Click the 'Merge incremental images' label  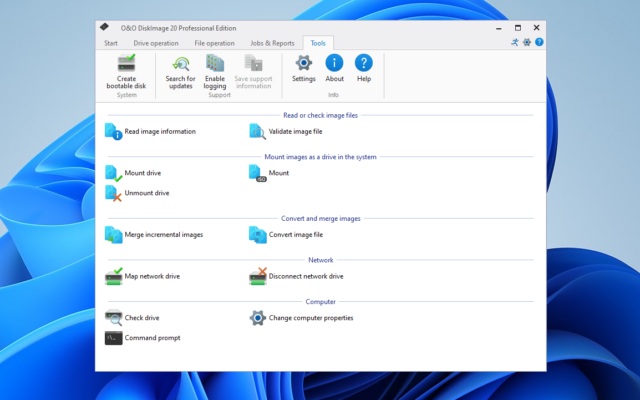[x=164, y=235]
